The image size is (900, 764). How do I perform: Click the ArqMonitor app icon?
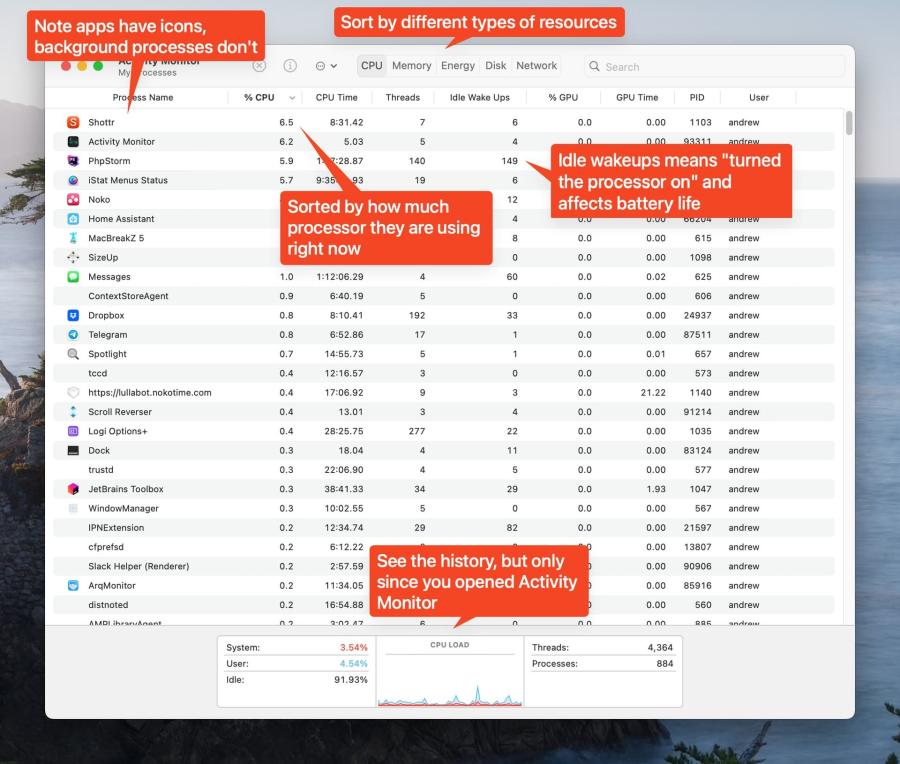(x=73, y=585)
